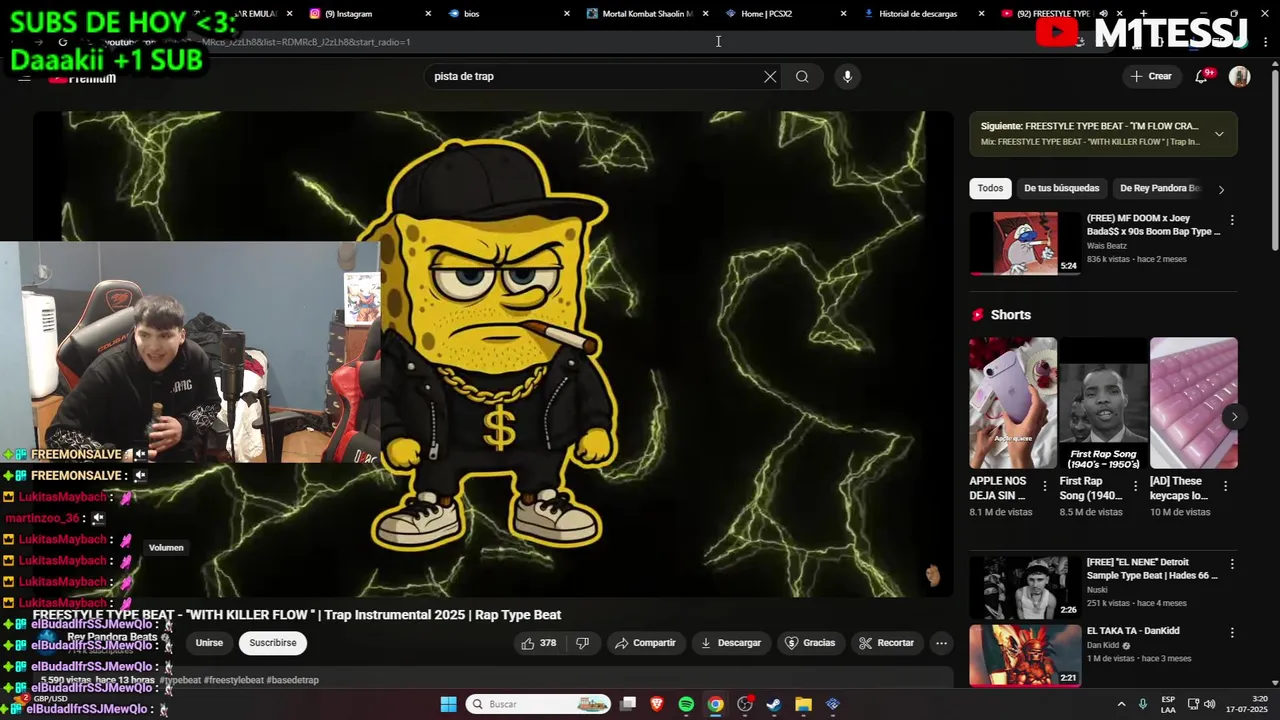Click the Buscar taskbar search box
The height and width of the screenshot is (720, 1280).
coord(539,704)
